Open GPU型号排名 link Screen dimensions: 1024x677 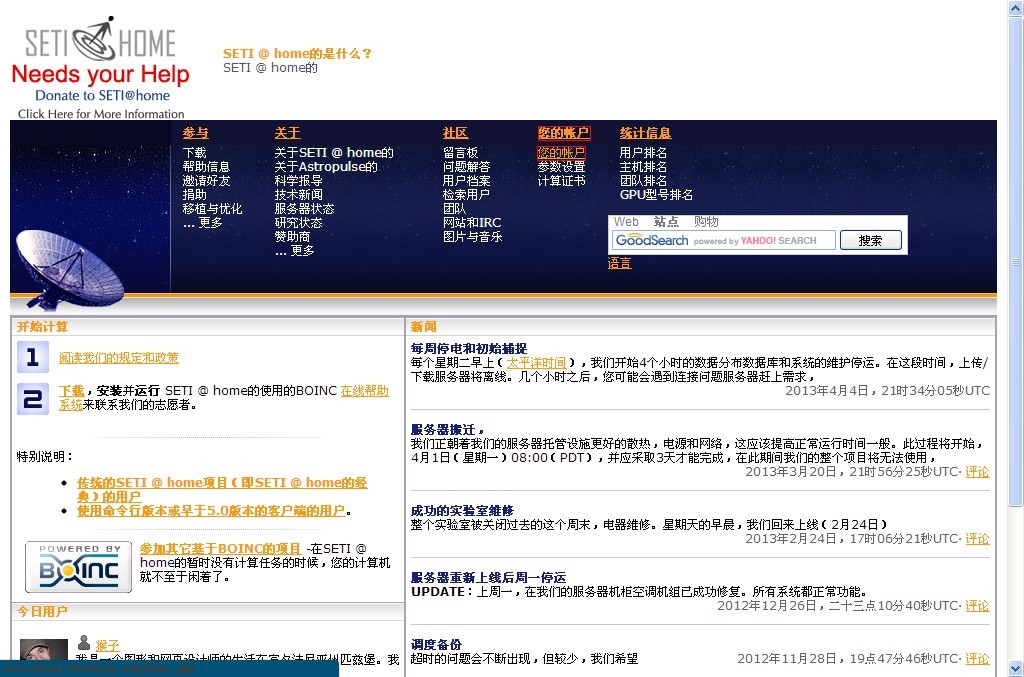click(656, 195)
